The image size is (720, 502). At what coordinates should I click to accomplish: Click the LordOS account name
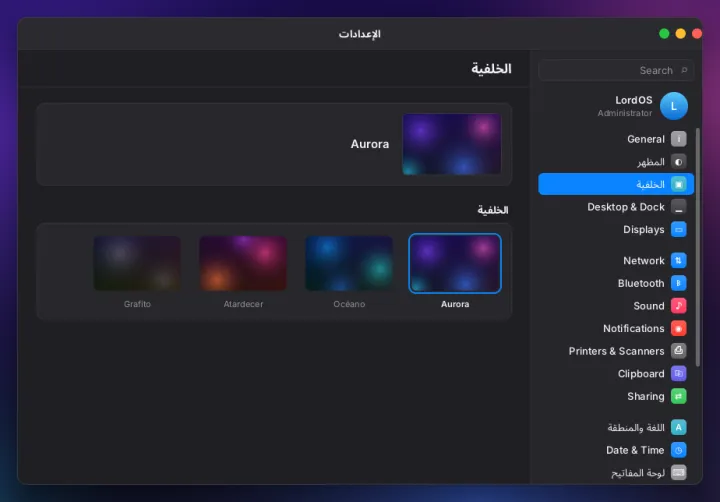click(634, 100)
